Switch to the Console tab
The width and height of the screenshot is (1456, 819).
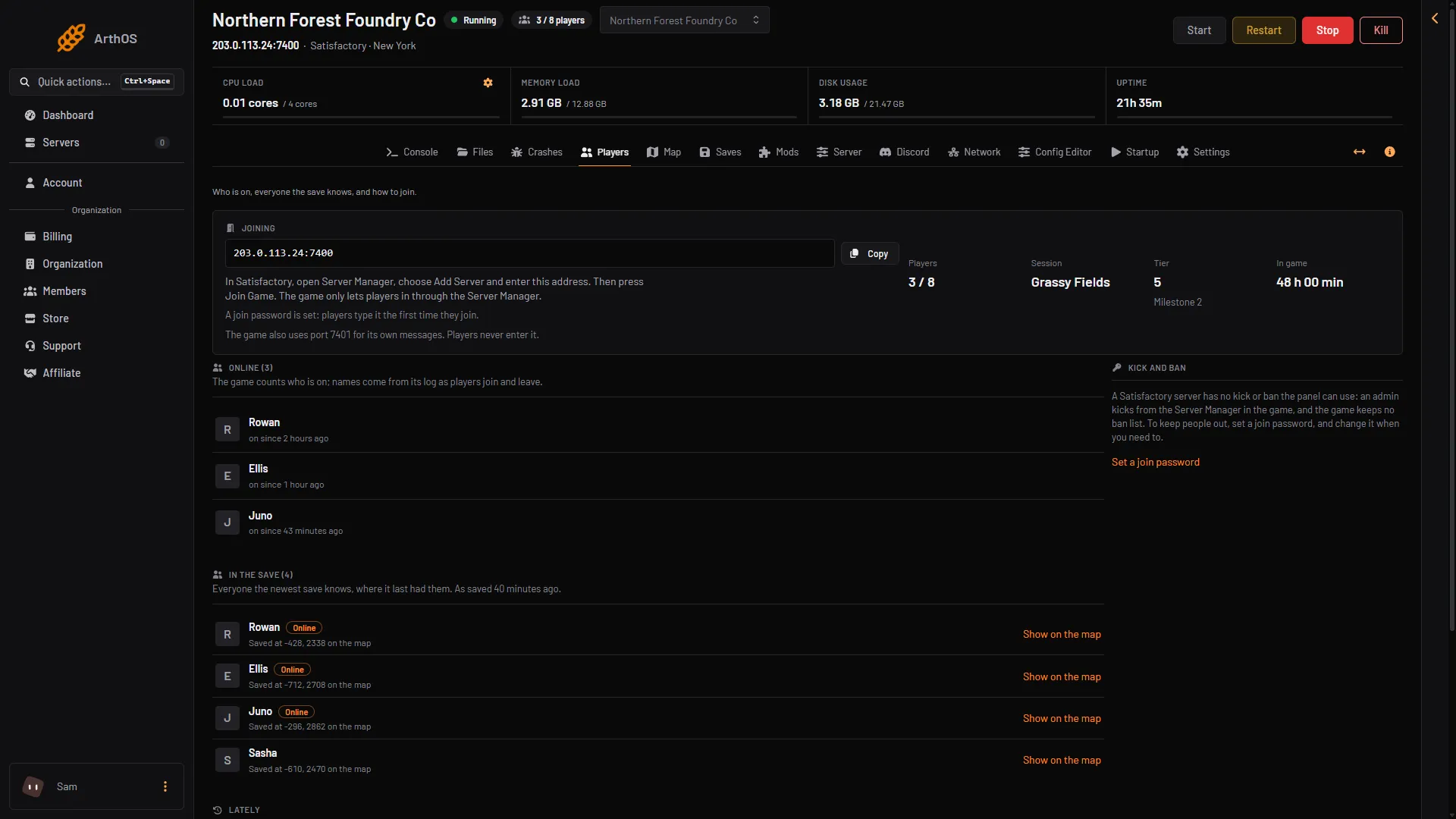click(x=412, y=152)
